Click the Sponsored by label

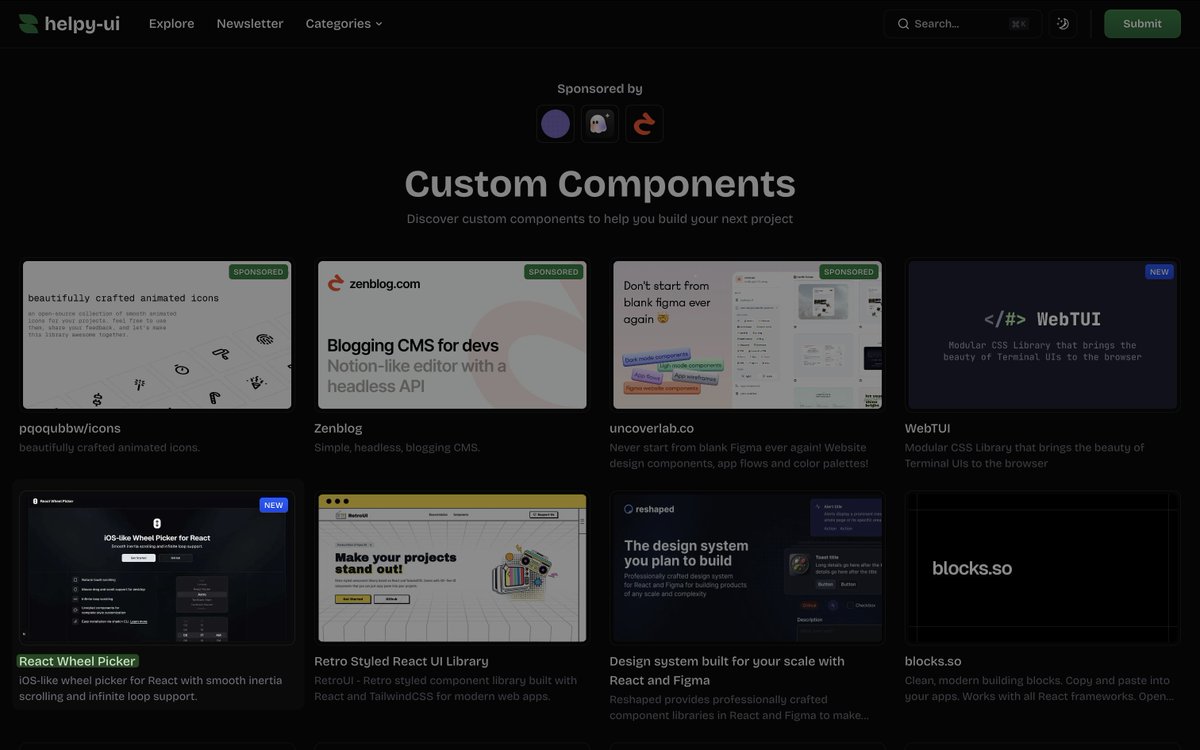pos(600,89)
